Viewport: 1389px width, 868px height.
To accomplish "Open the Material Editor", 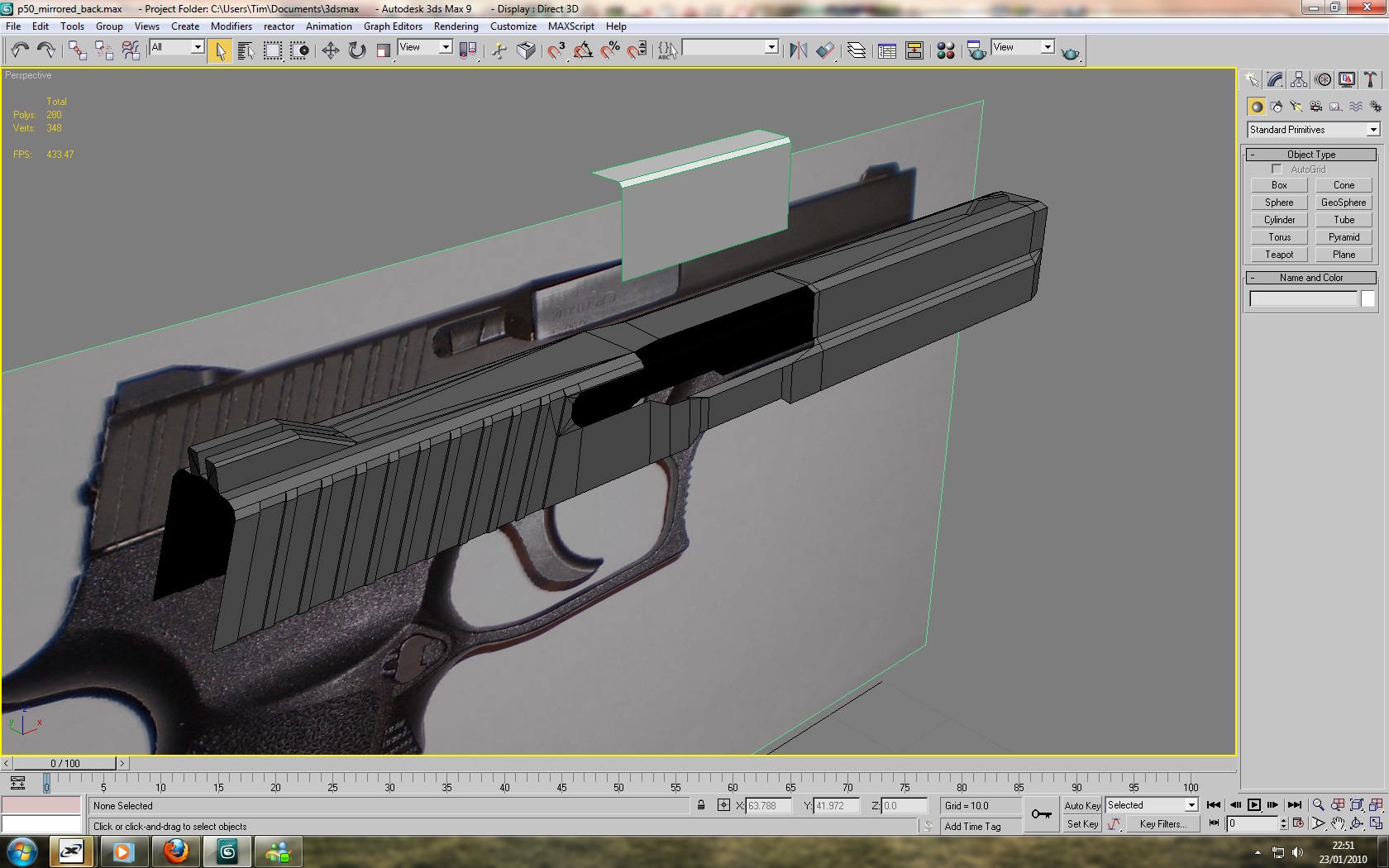I will (x=946, y=51).
